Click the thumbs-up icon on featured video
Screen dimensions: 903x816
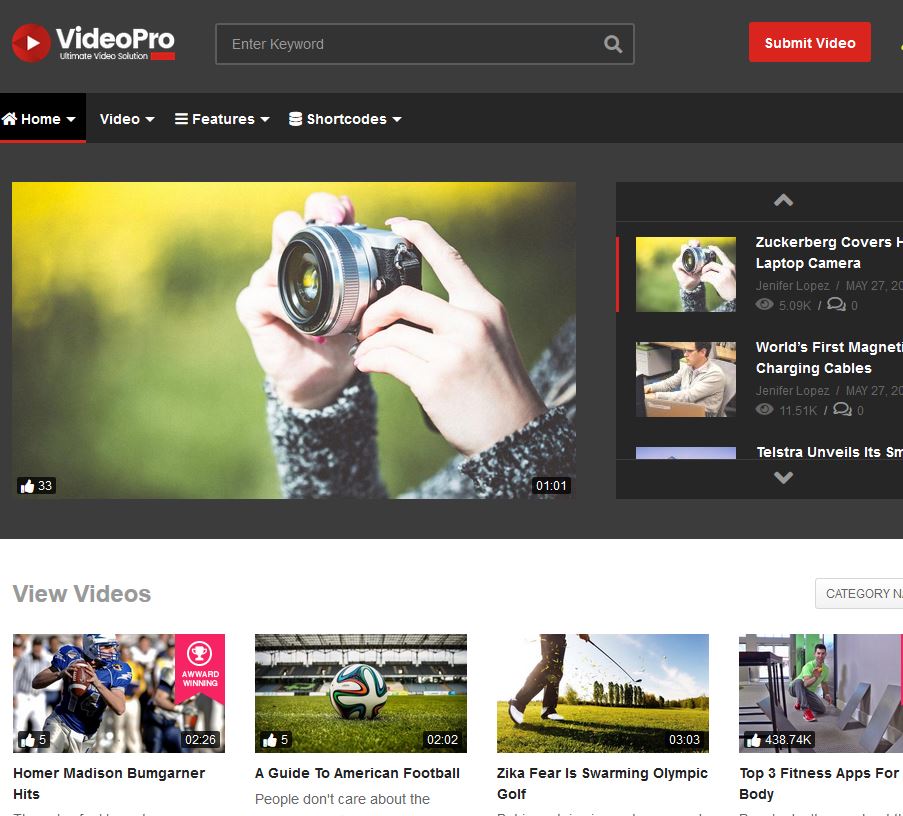click(x=28, y=486)
